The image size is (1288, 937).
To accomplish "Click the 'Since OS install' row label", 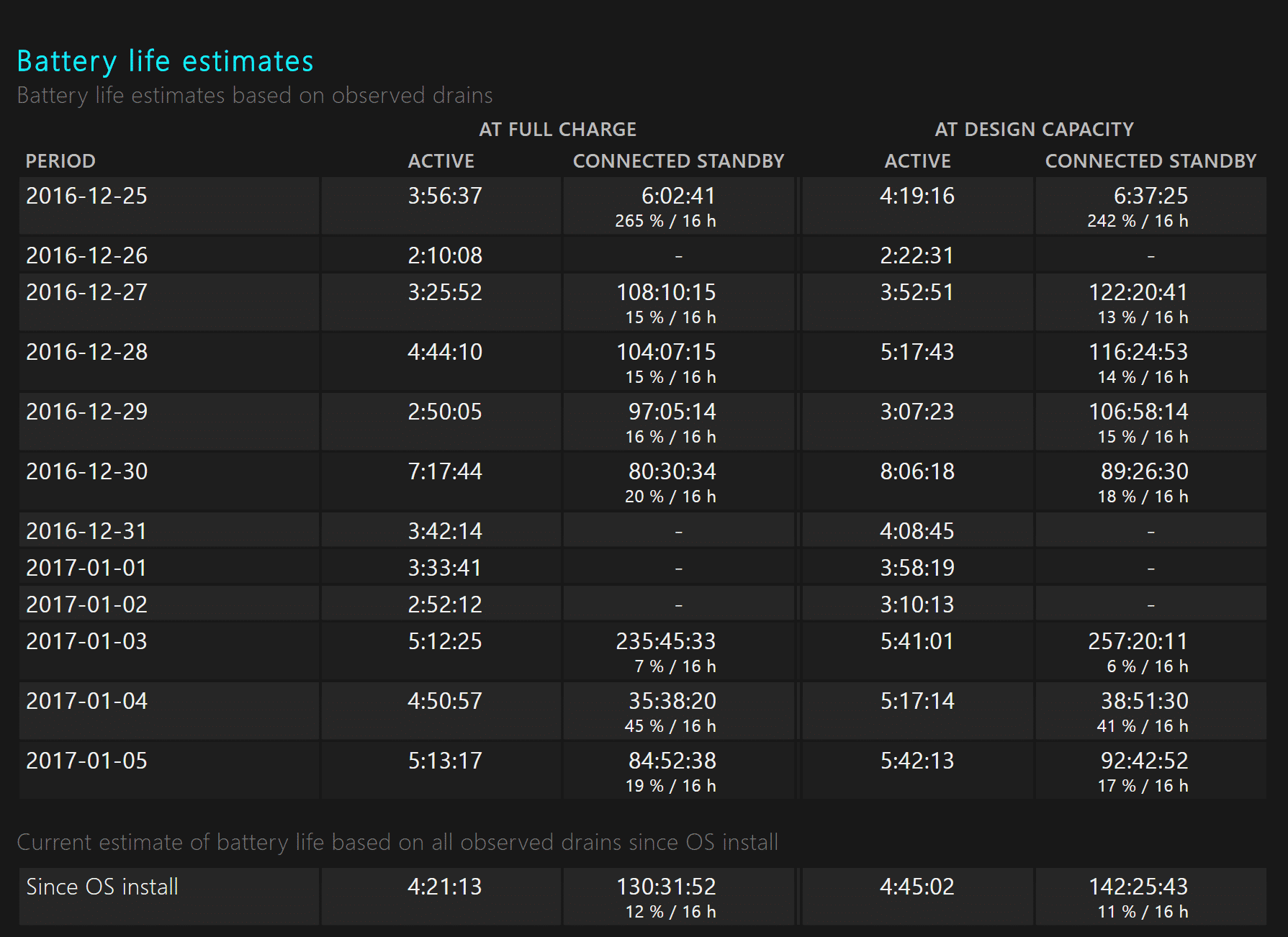I will [102, 887].
